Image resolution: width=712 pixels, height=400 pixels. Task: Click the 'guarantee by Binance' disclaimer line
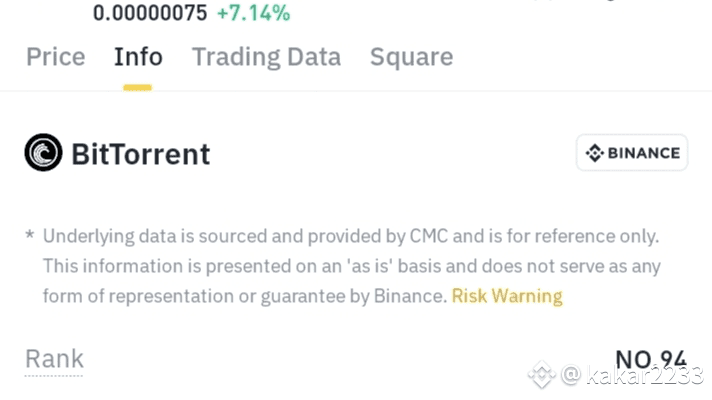pos(245,296)
